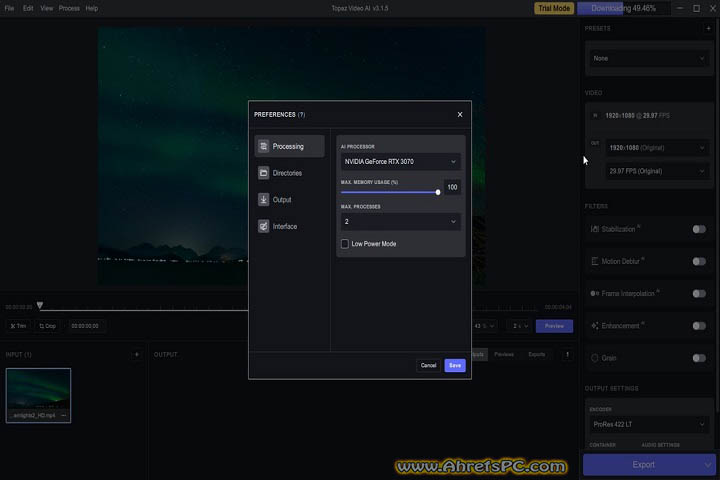Viewport: 720px width, 480px height.
Task: Click the Interface section icon
Action: click(263, 226)
